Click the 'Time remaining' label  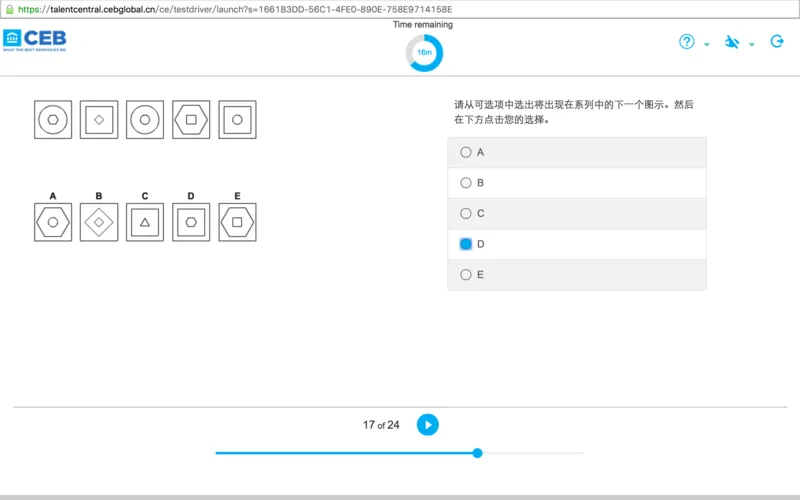[x=422, y=24]
